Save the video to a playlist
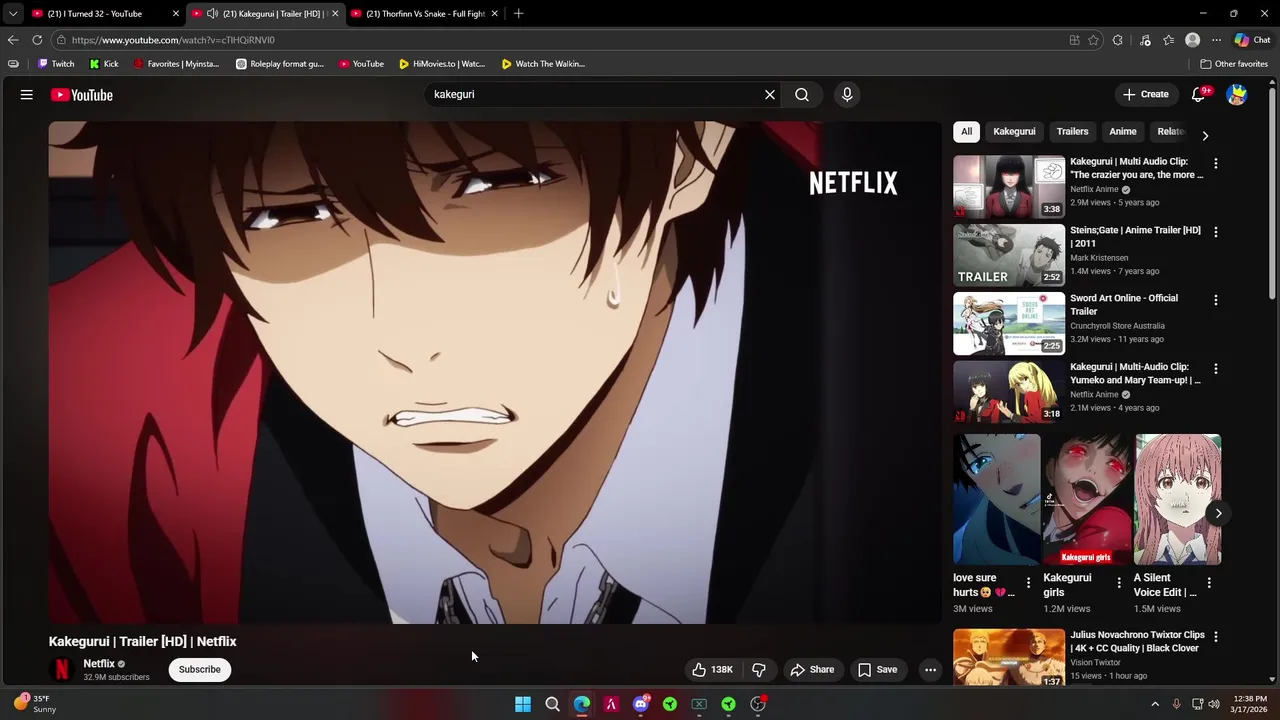This screenshot has width=1280, height=720. [x=878, y=670]
